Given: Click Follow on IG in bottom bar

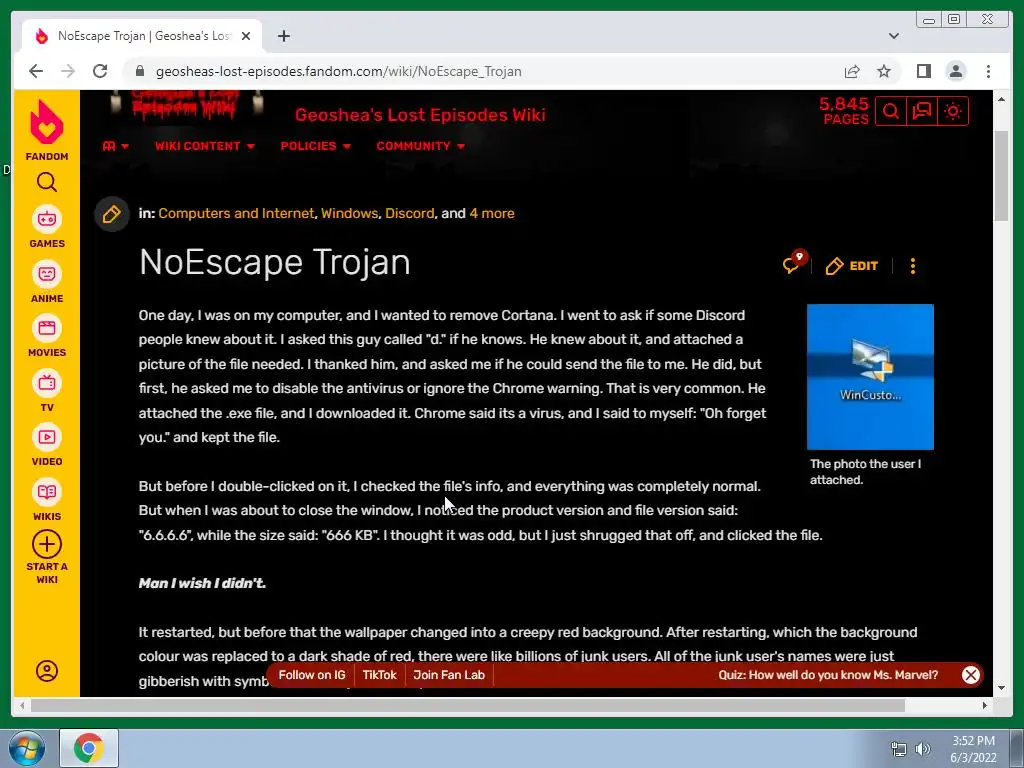Looking at the screenshot, I should 312,675.
